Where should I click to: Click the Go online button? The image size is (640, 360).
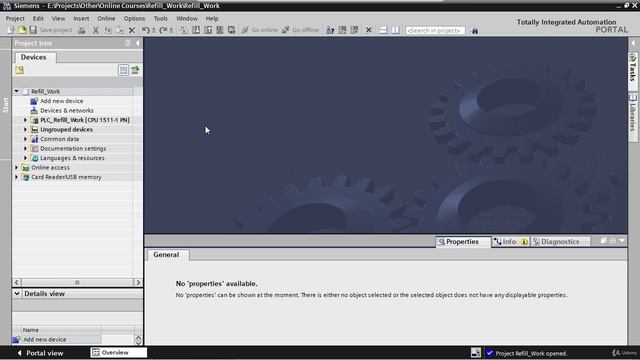(x=260, y=30)
